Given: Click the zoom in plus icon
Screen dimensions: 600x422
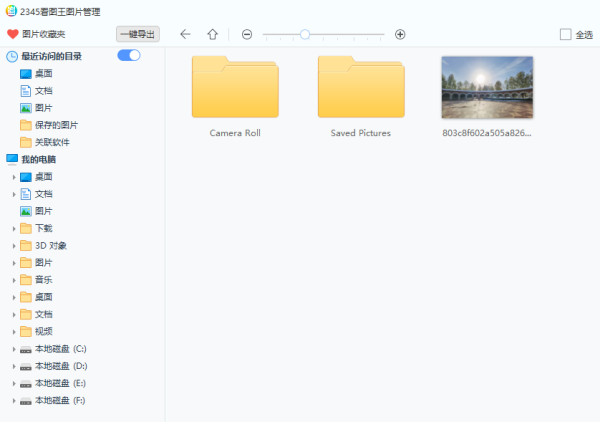Looking at the screenshot, I should point(400,34).
